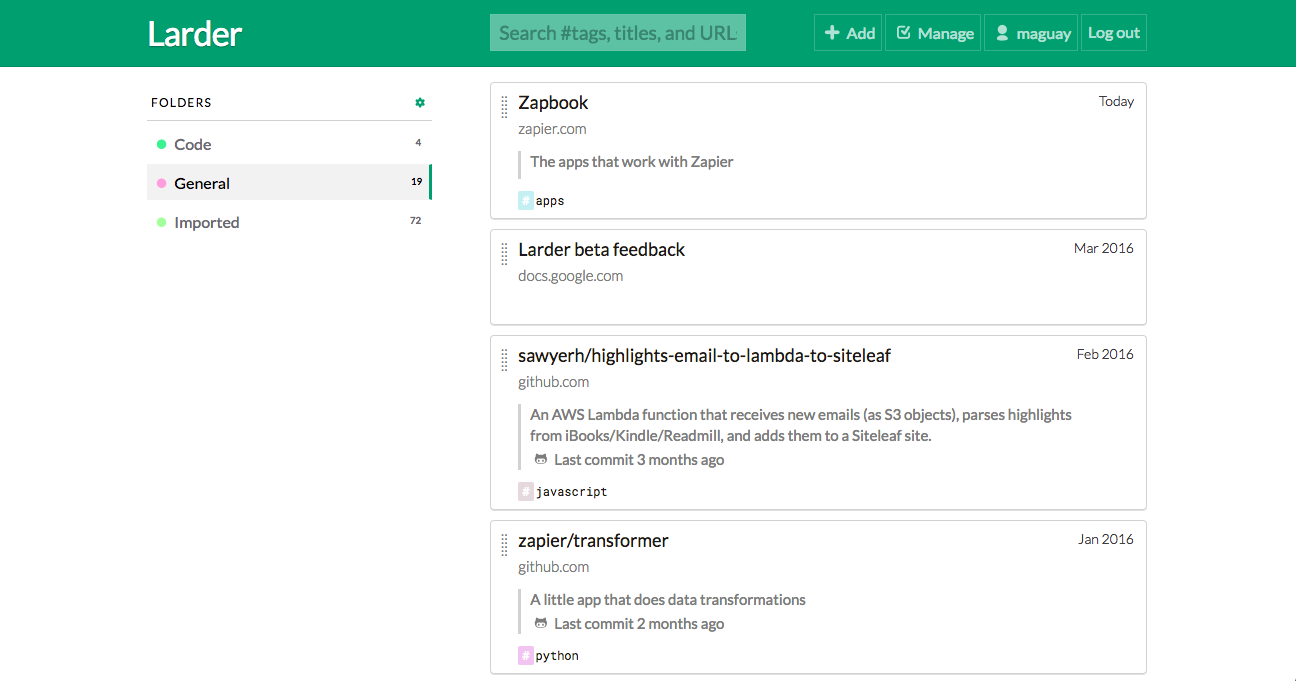This screenshot has width=1296, height=681.
Task: Click the person icon beside maguay
Action: tap(1002, 33)
